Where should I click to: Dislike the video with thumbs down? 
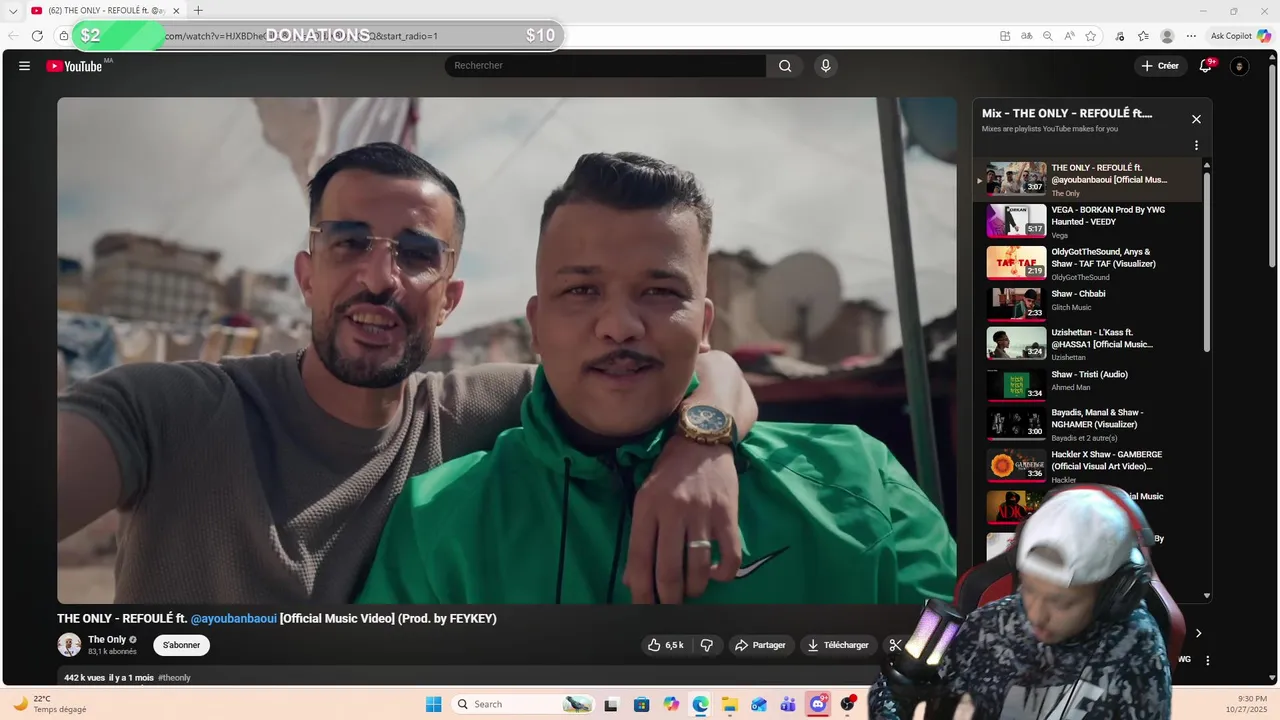coord(707,645)
